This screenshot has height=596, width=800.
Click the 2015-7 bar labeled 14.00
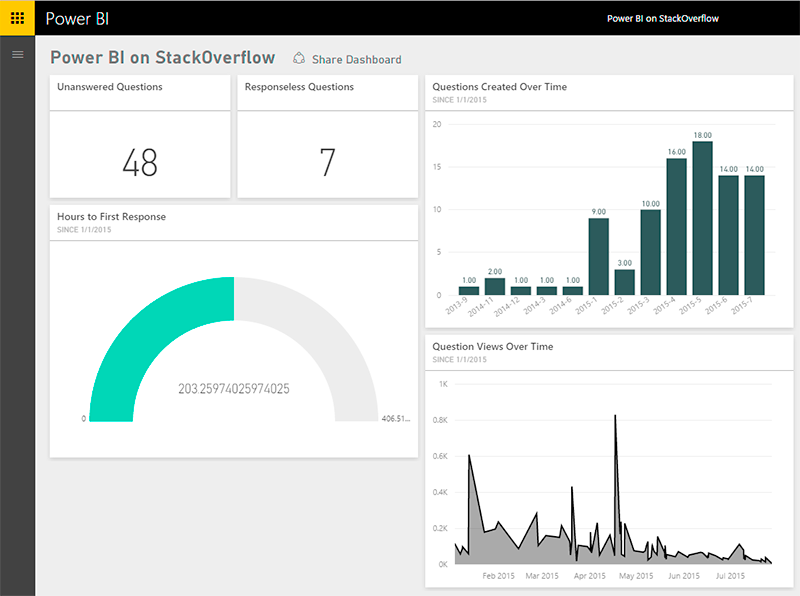[x=755, y=235]
